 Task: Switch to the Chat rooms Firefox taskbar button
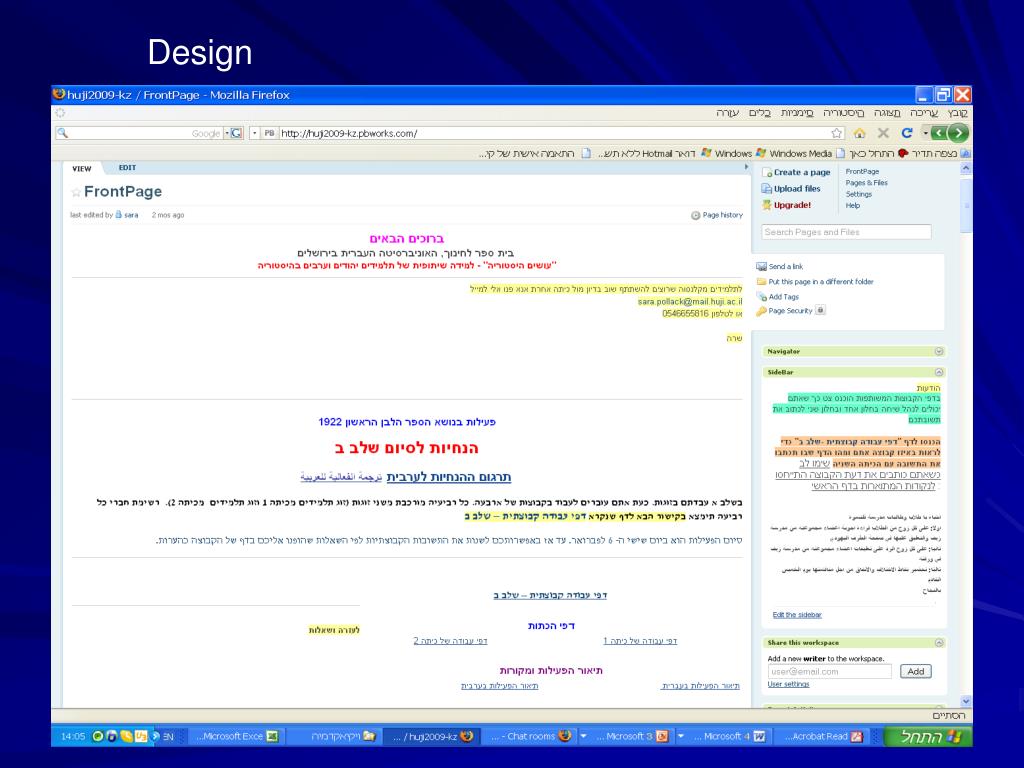[532, 737]
